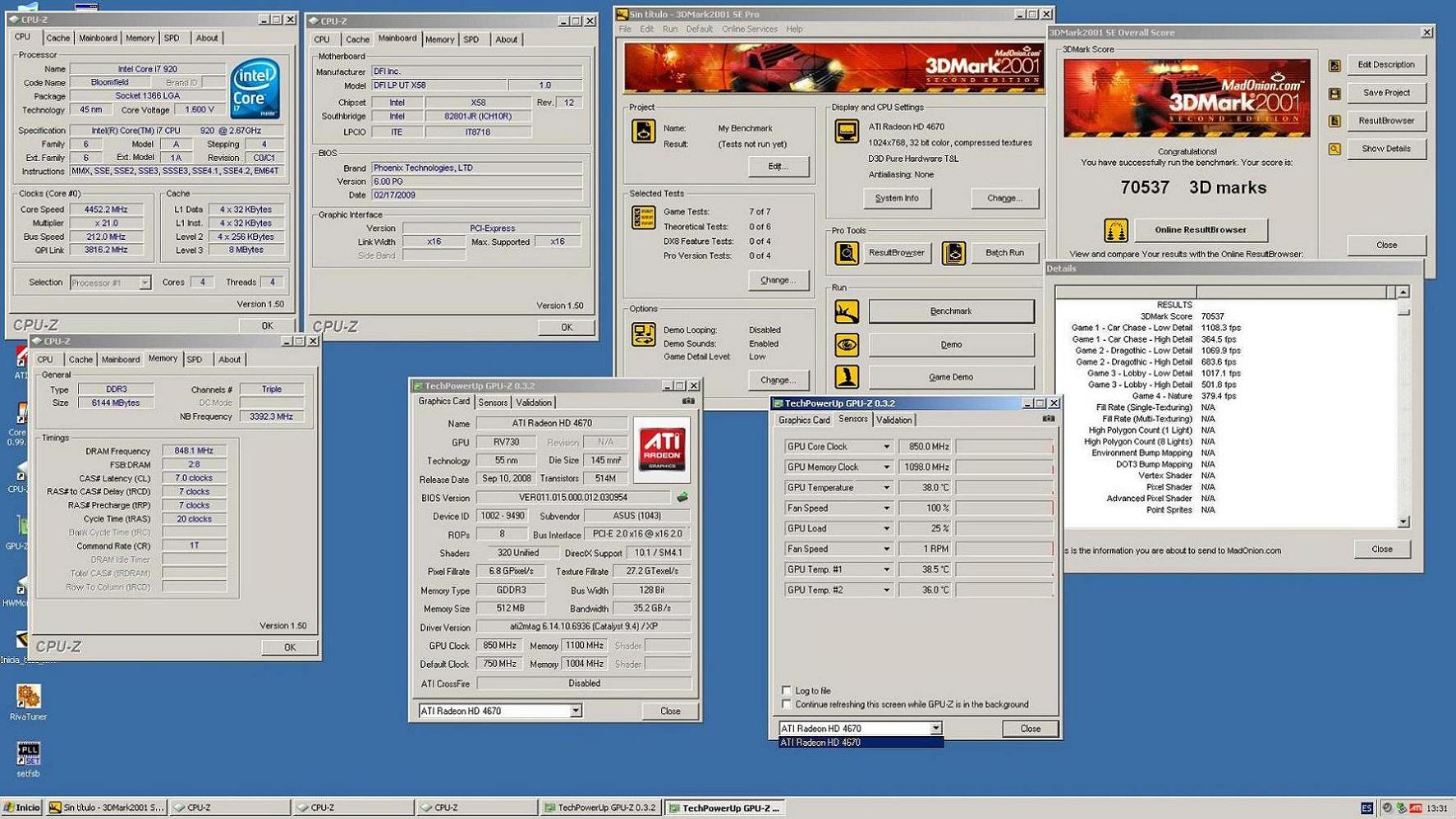Switch to Sensors tab in GPU-Z Graphics Card window
The image size is (1456, 819).
coord(493,403)
